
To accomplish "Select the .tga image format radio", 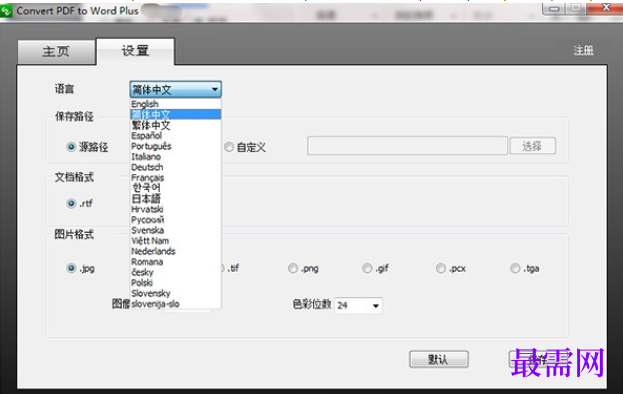I will (515, 268).
